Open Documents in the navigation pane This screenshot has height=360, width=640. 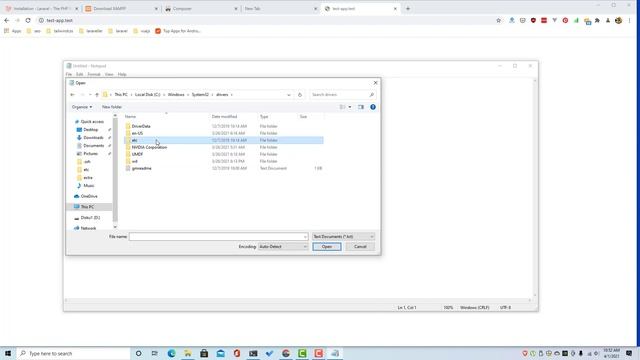click(x=93, y=146)
